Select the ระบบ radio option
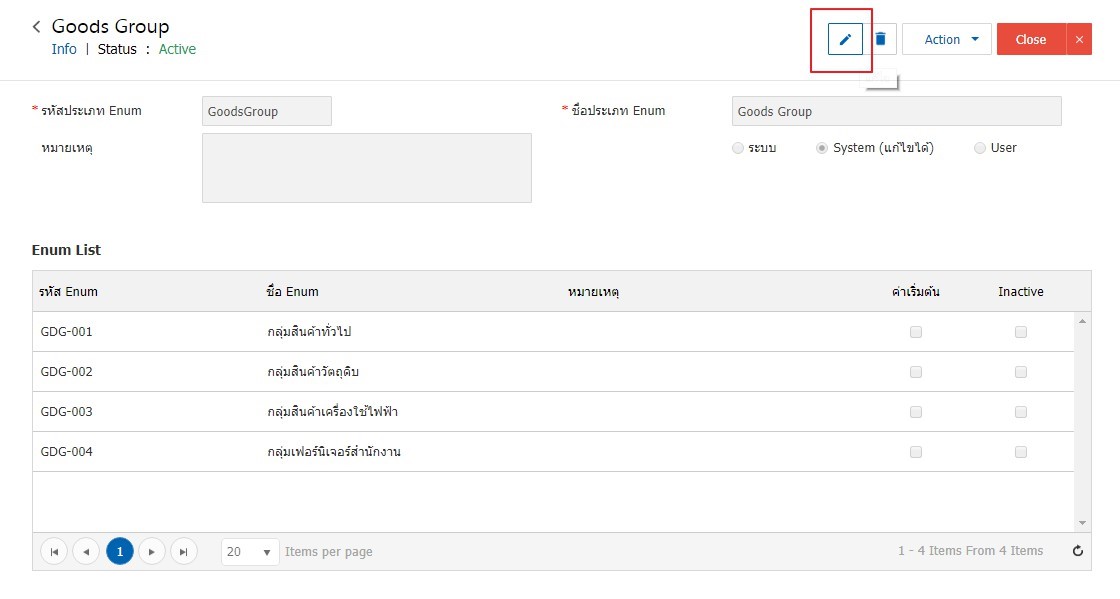Screen dimensions: 1120x599 (738, 148)
